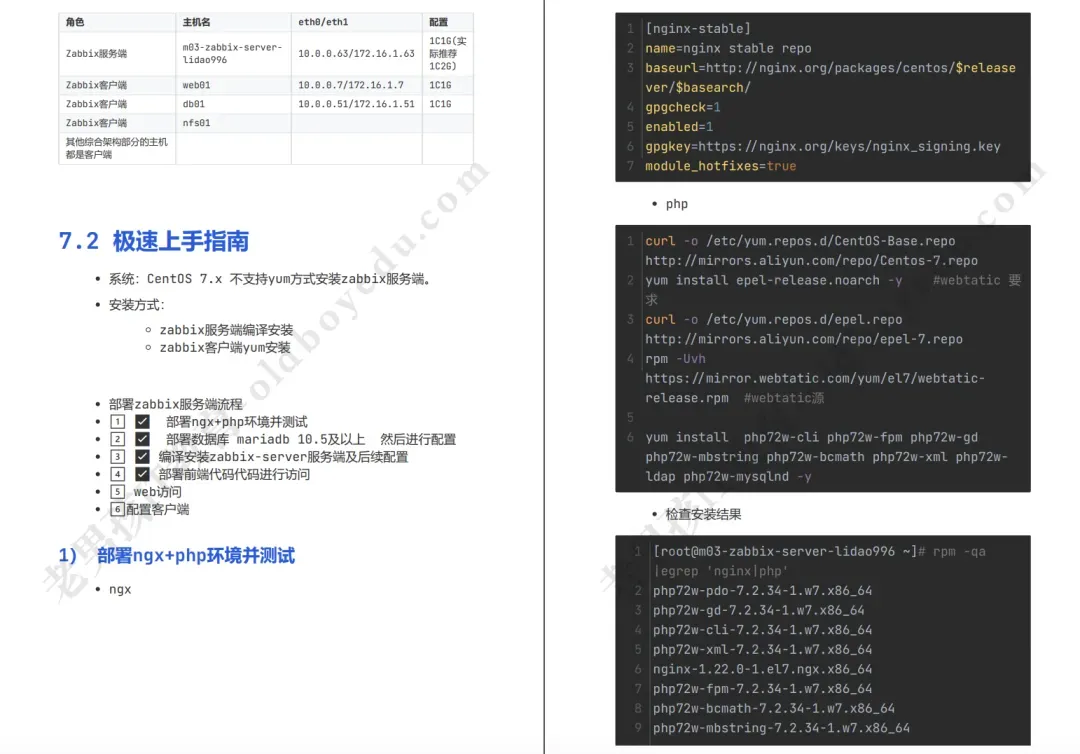Toggle checkbox for 部署前端代码代码进行访问
Viewport: 1080px width, 754px height.
(x=143, y=474)
